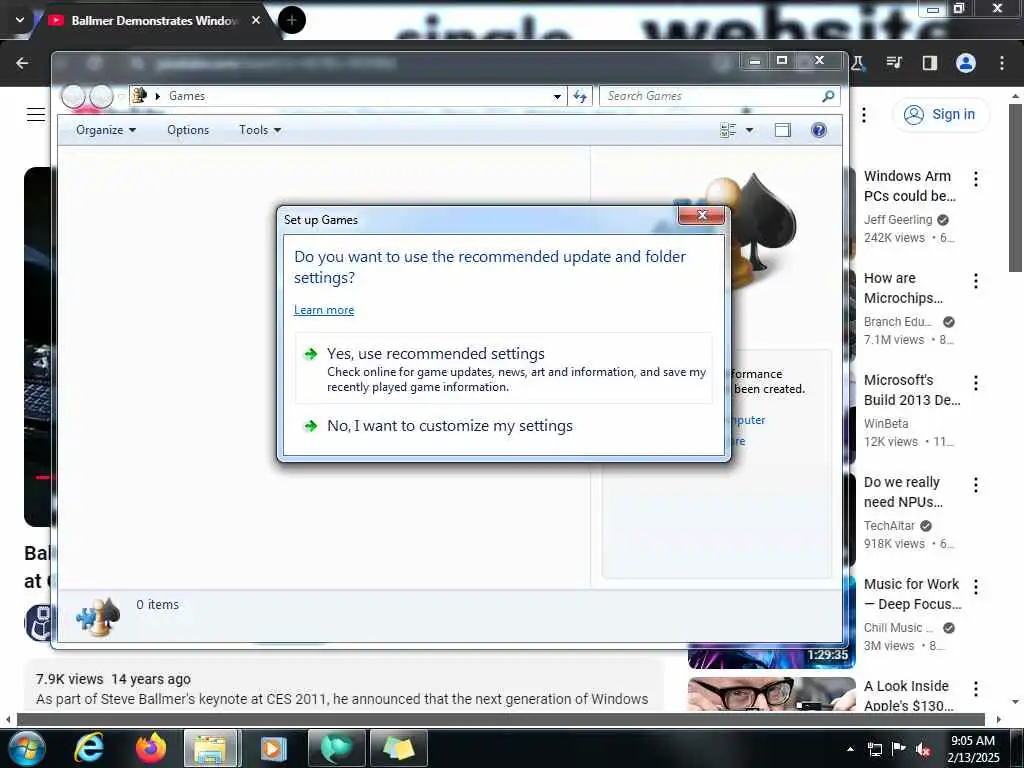
Task: Click the Games folder icon in address bar
Action: click(139, 96)
